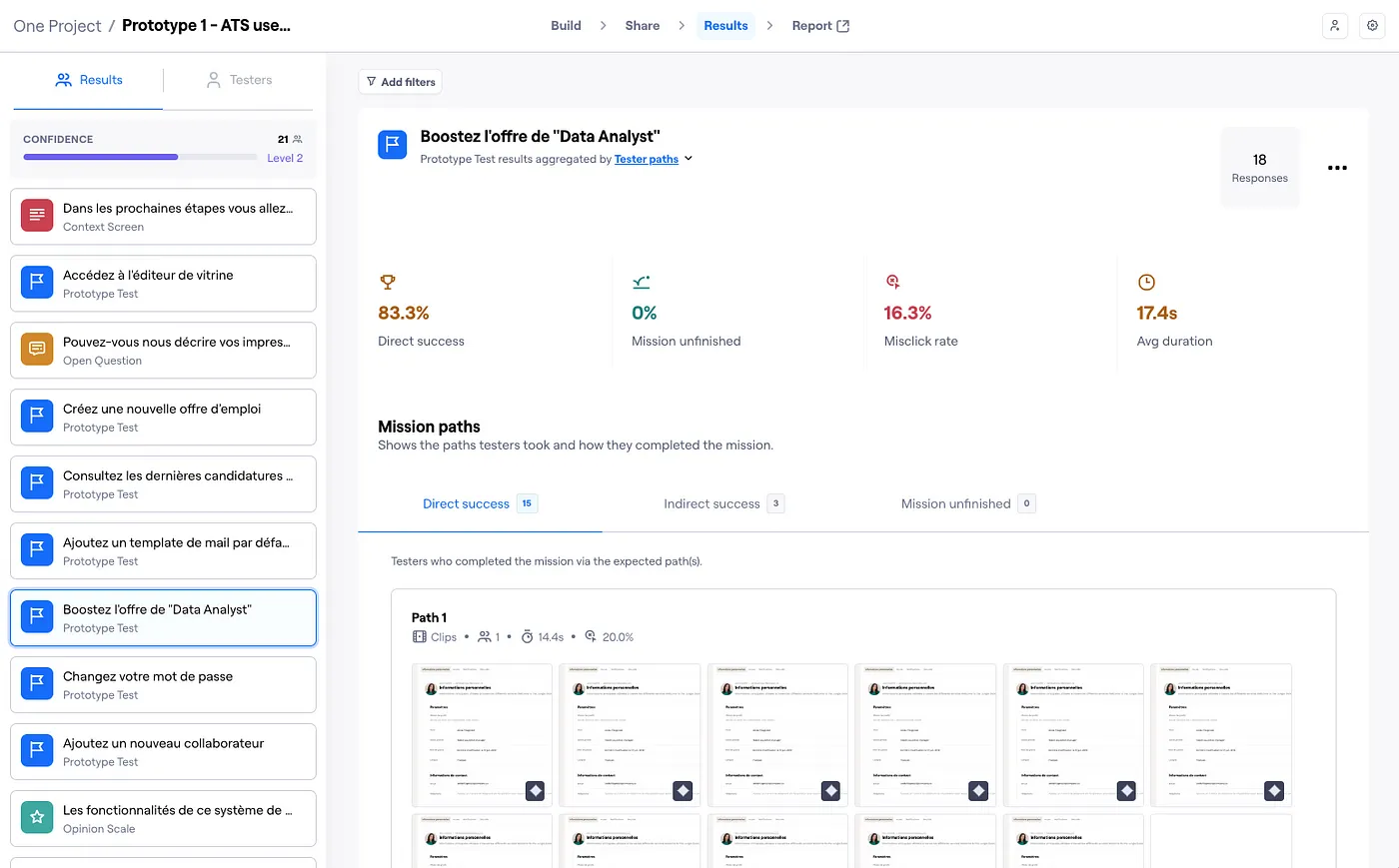This screenshot has height=868, width=1399.
Task: Click the red Context Screen block icon
Action: tap(37, 216)
